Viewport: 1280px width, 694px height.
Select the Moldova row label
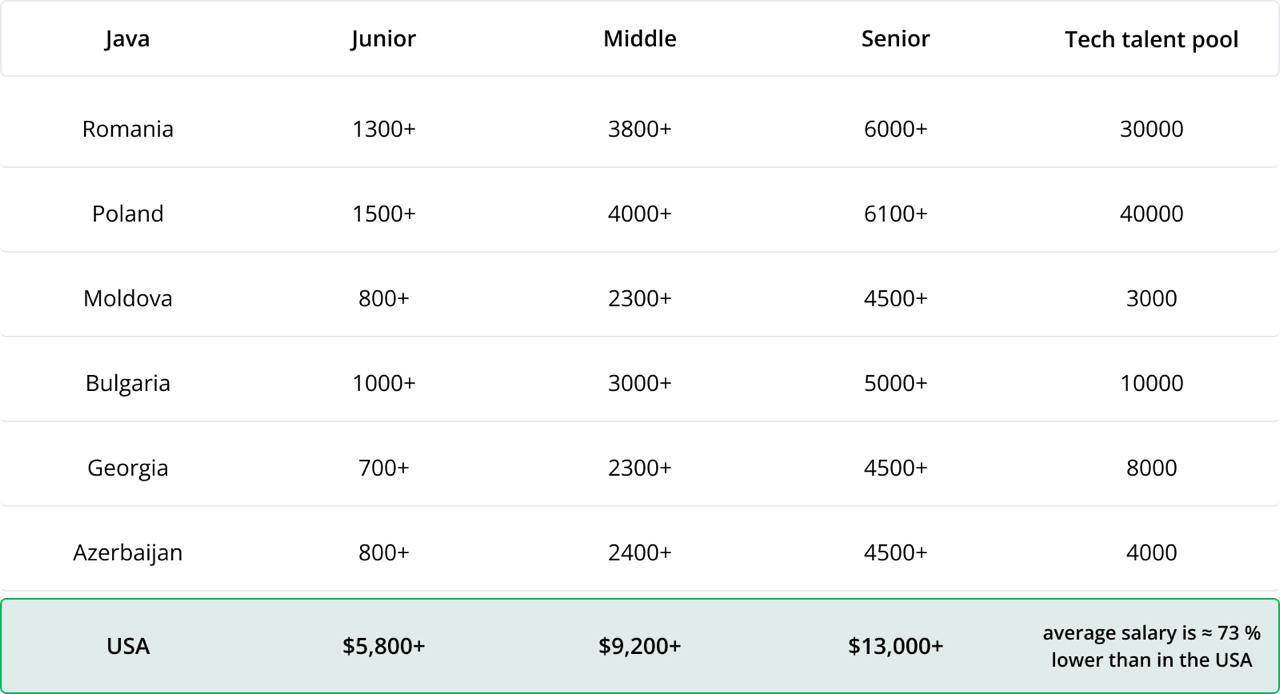tap(127, 298)
